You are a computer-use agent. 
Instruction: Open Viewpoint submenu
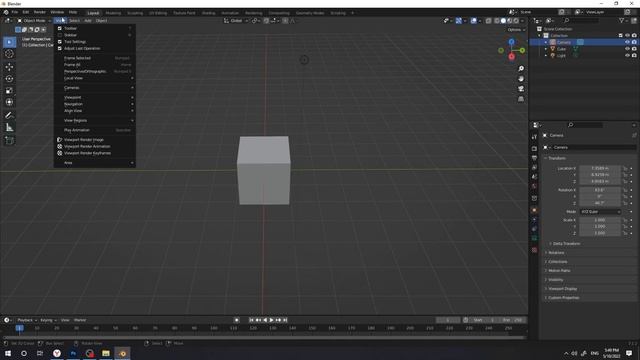point(95,98)
